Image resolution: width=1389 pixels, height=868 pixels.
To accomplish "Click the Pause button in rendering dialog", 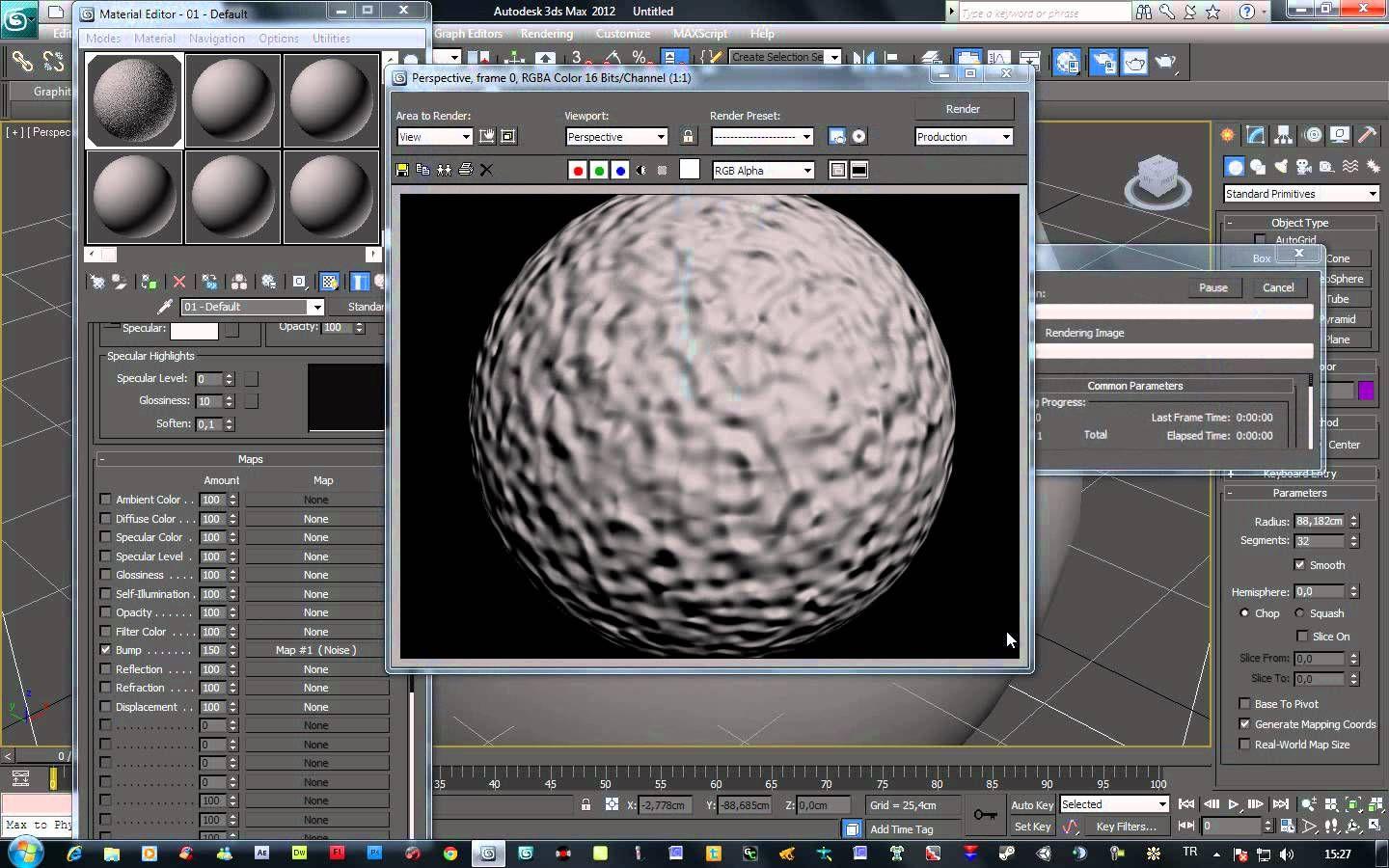I will point(1213,287).
